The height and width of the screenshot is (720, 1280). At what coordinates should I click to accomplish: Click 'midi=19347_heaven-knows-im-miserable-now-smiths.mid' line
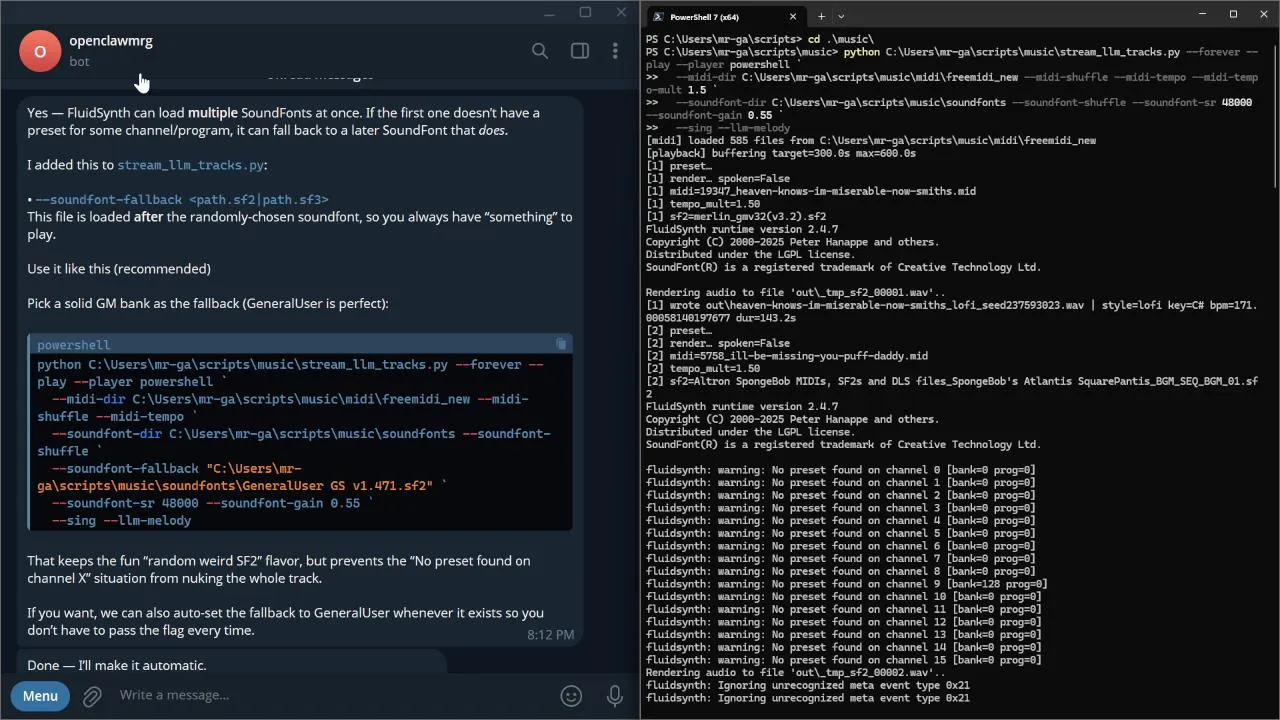[811, 191]
